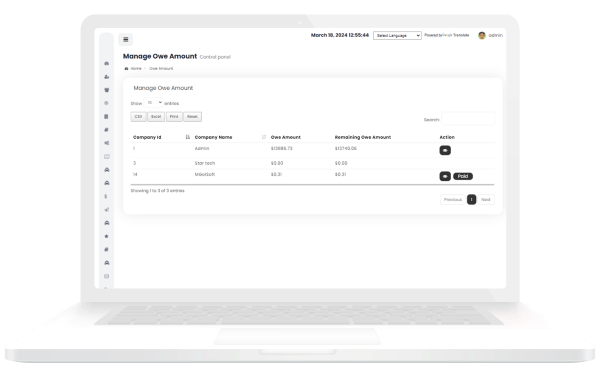600x380 pixels.
Task: Go to the Next pagination page
Action: tap(486, 200)
